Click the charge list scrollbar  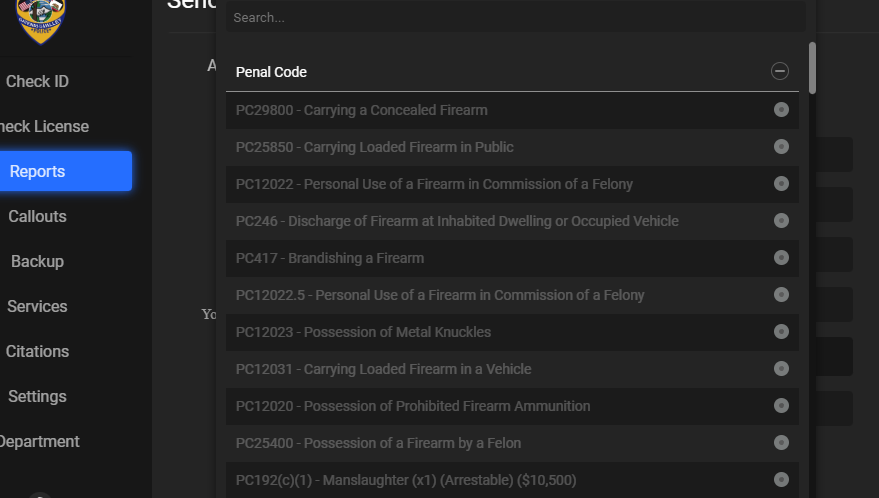(x=812, y=68)
